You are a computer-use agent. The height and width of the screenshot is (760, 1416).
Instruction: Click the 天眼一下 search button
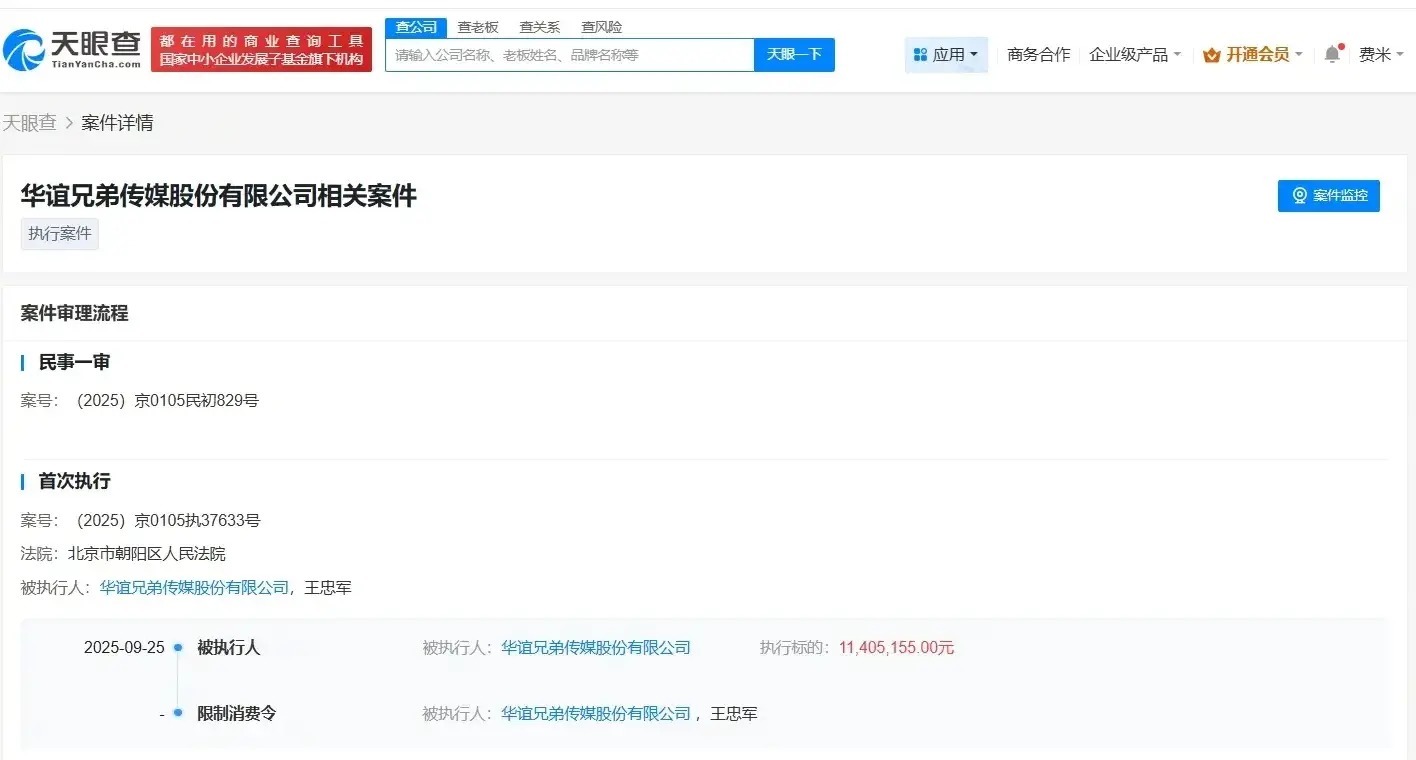(x=794, y=55)
